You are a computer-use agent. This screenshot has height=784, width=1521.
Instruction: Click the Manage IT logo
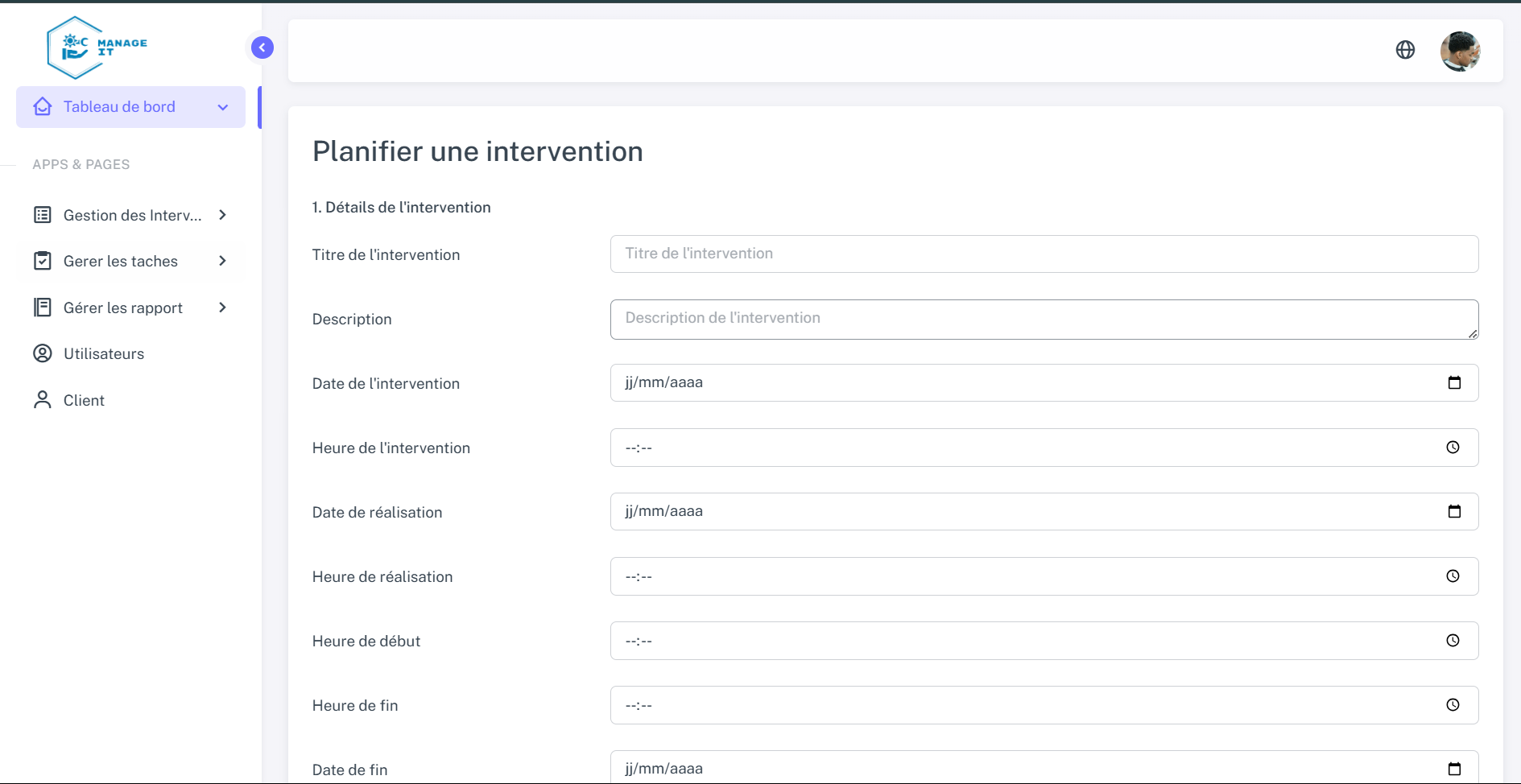97,47
